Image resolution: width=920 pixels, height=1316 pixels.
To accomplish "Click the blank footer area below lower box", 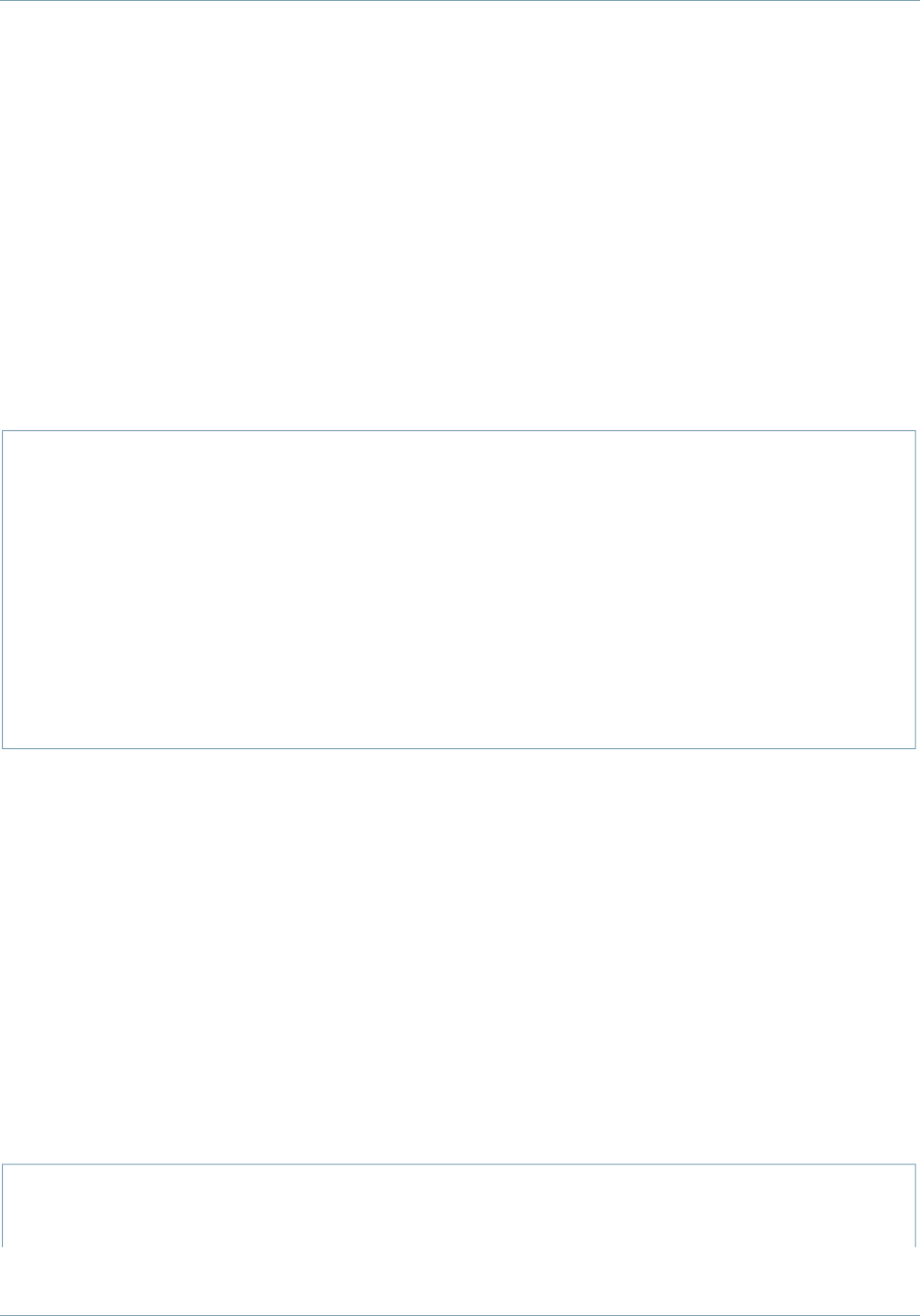I will pos(460,1280).
